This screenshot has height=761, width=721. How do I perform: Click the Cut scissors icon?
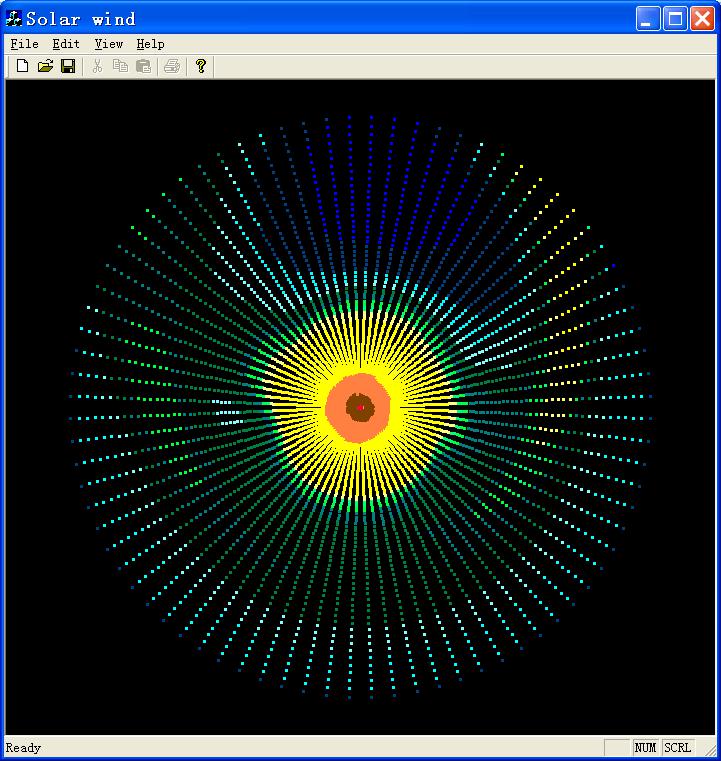[x=97, y=66]
